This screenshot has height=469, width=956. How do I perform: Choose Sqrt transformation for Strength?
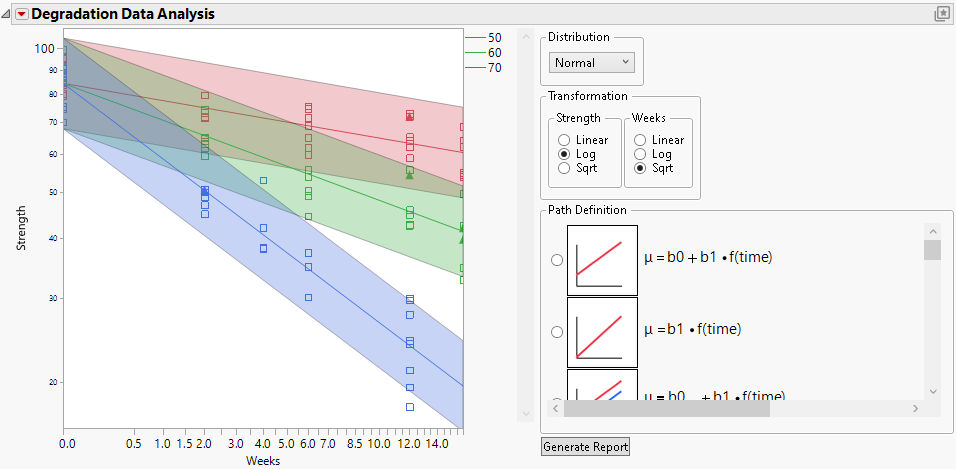pyautogui.click(x=565, y=168)
